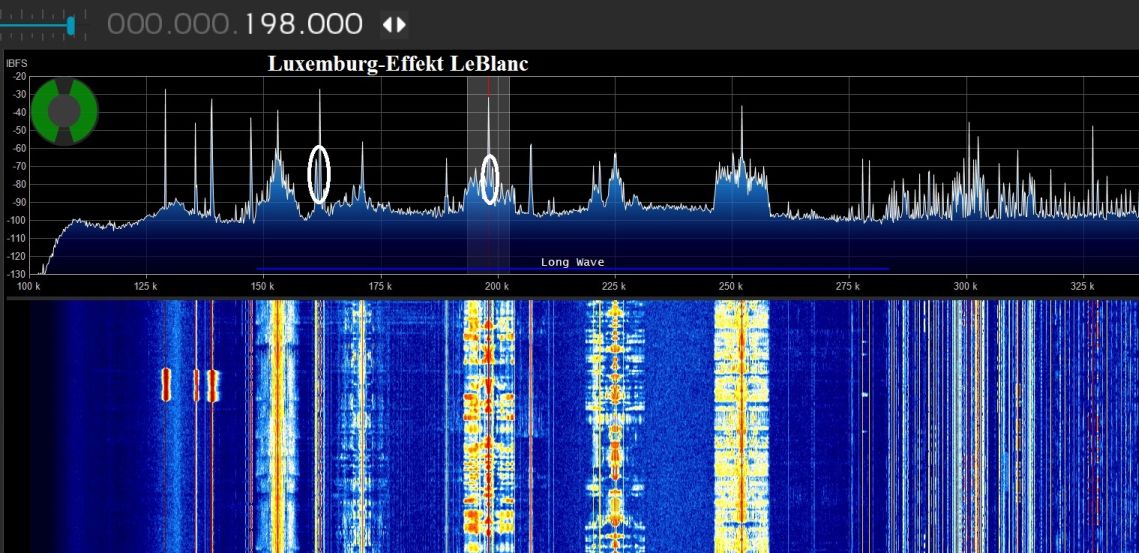The width and height of the screenshot is (1139, 553).
Task: Click the 'Luxemburg-Effekt LeBlanc' title text
Action: pos(398,63)
